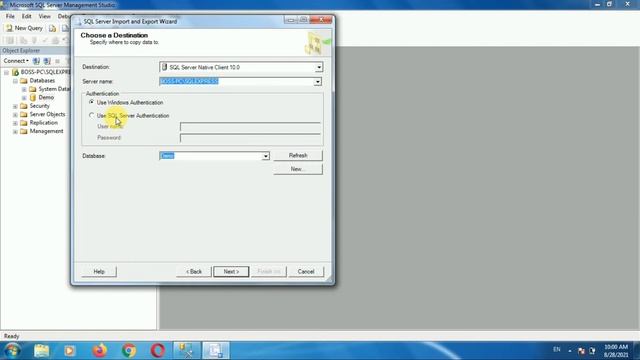Close the Import and Export Wizard window
The width and height of the screenshot is (640, 360).
[x=321, y=20]
